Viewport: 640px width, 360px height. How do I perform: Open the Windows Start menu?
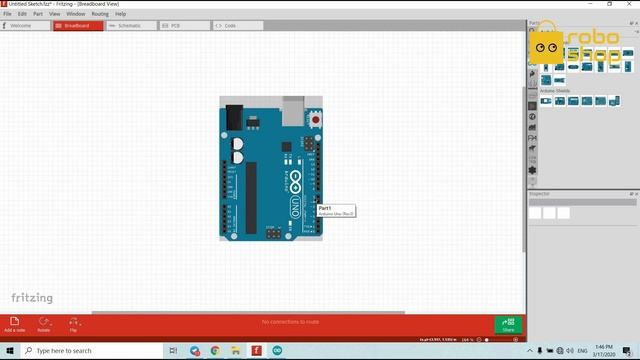(x=10, y=351)
